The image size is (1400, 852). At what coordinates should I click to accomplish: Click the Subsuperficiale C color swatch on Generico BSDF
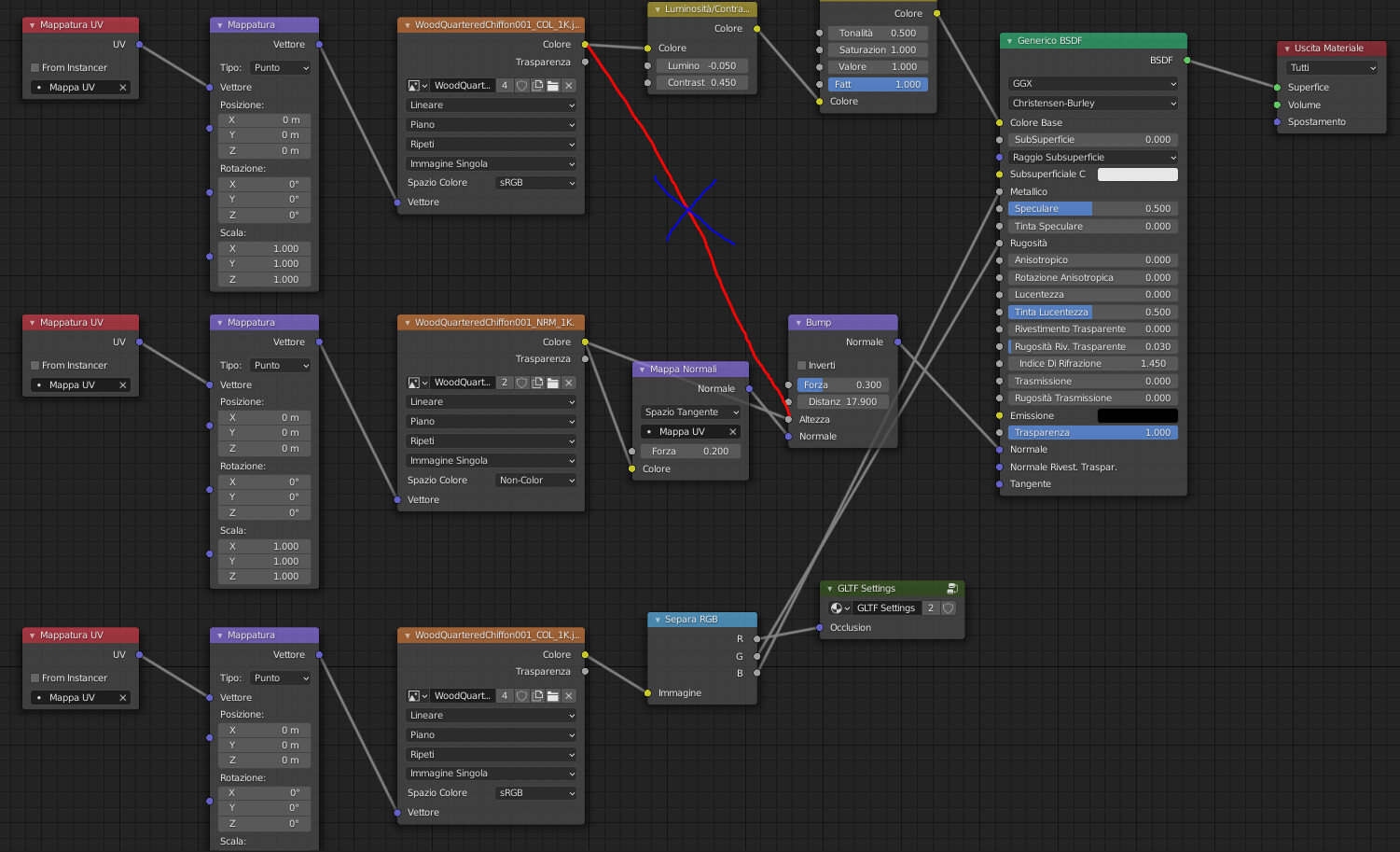tap(1137, 174)
